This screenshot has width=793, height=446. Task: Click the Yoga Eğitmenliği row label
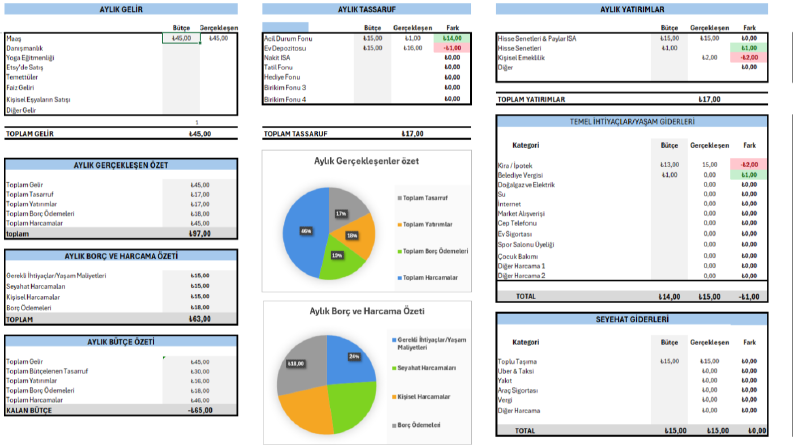click(30, 58)
